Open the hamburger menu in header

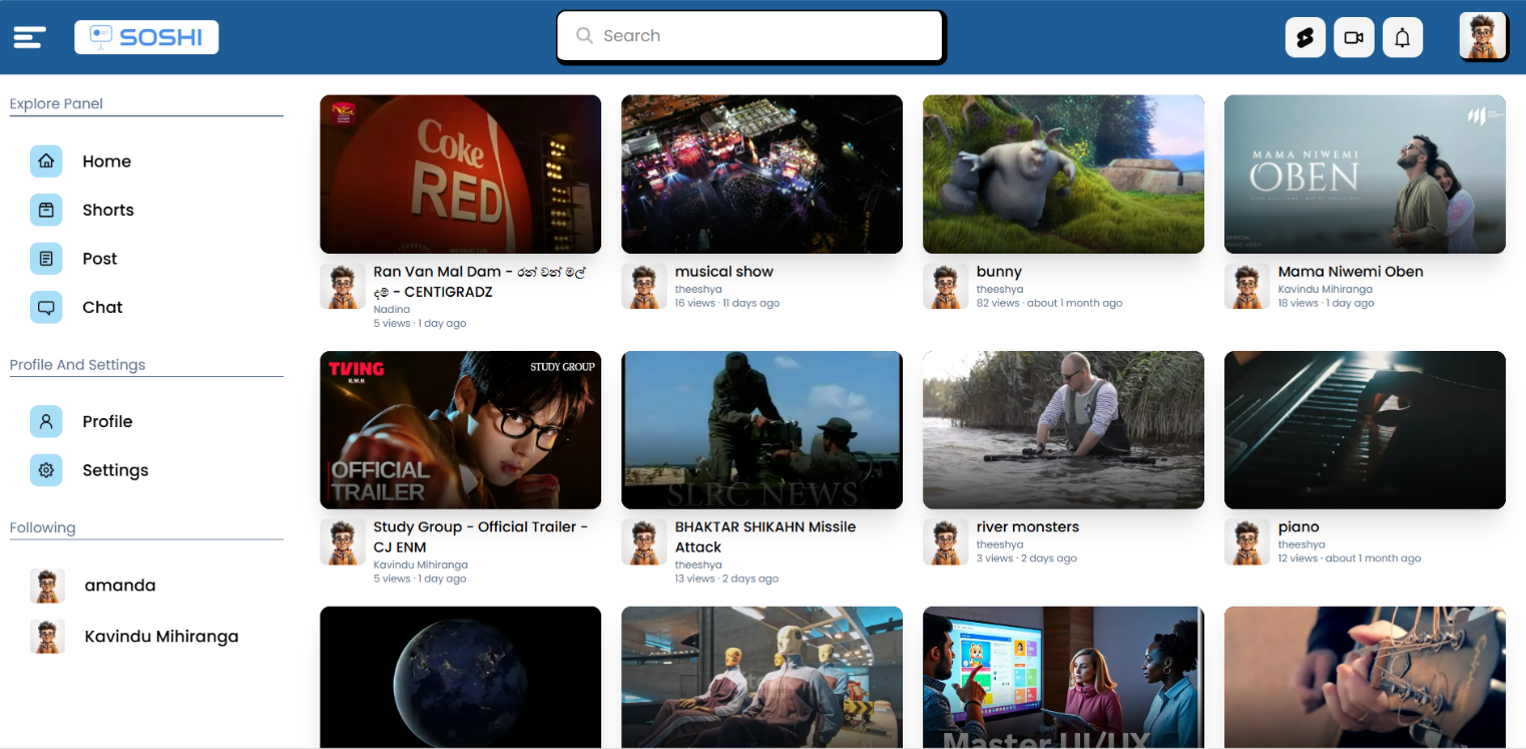pyautogui.click(x=29, y=37)
